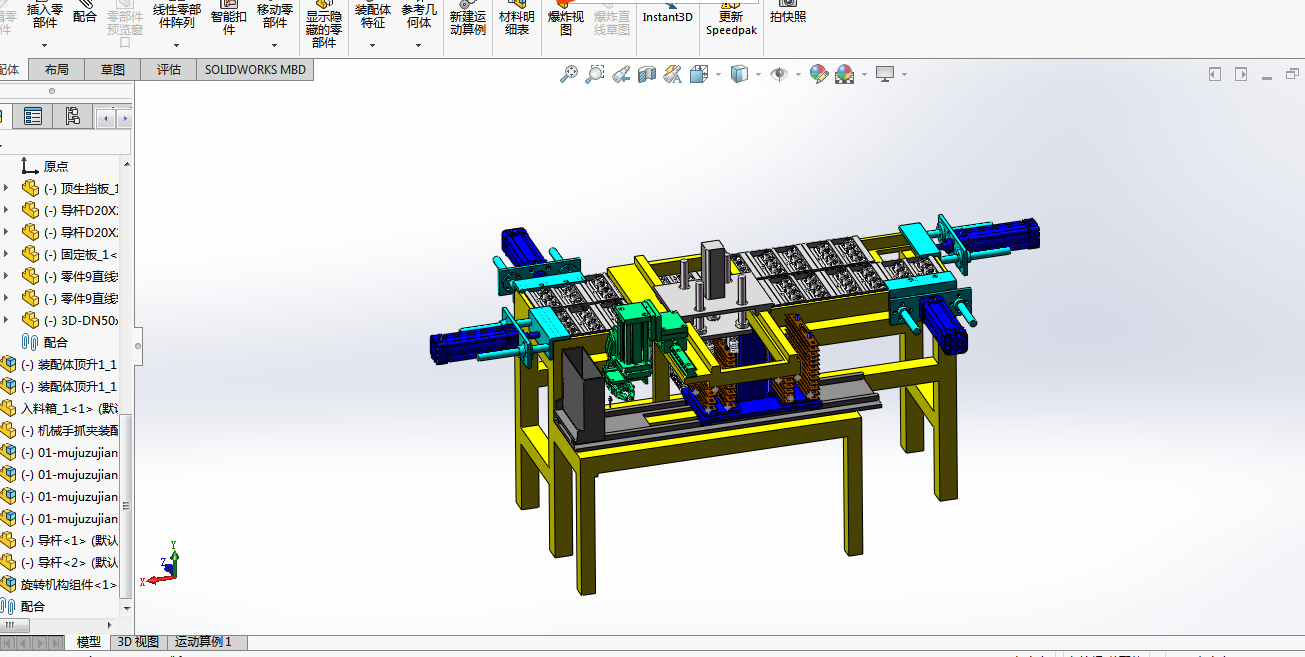Expand the 固定板_1 tree node

7,255
